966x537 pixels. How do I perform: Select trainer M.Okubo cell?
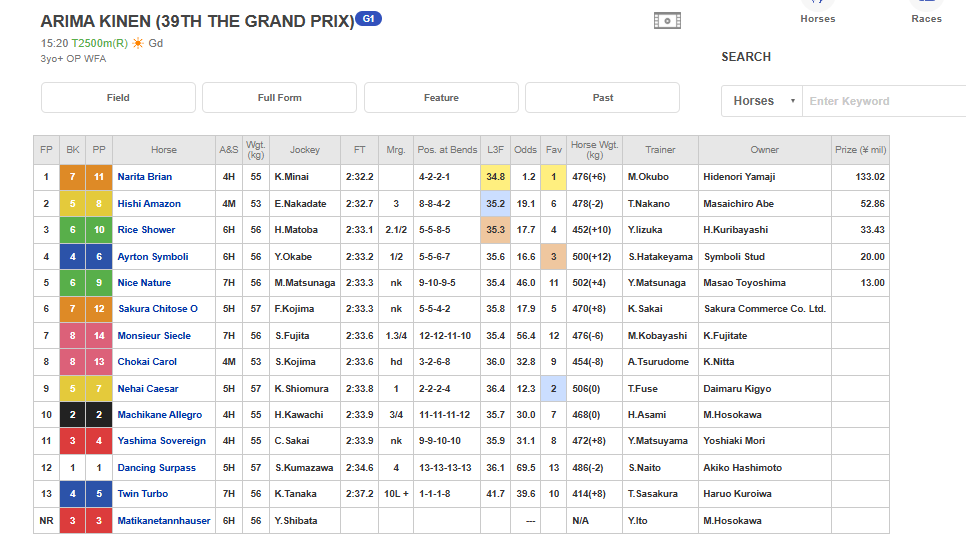(x=660, y=177)
